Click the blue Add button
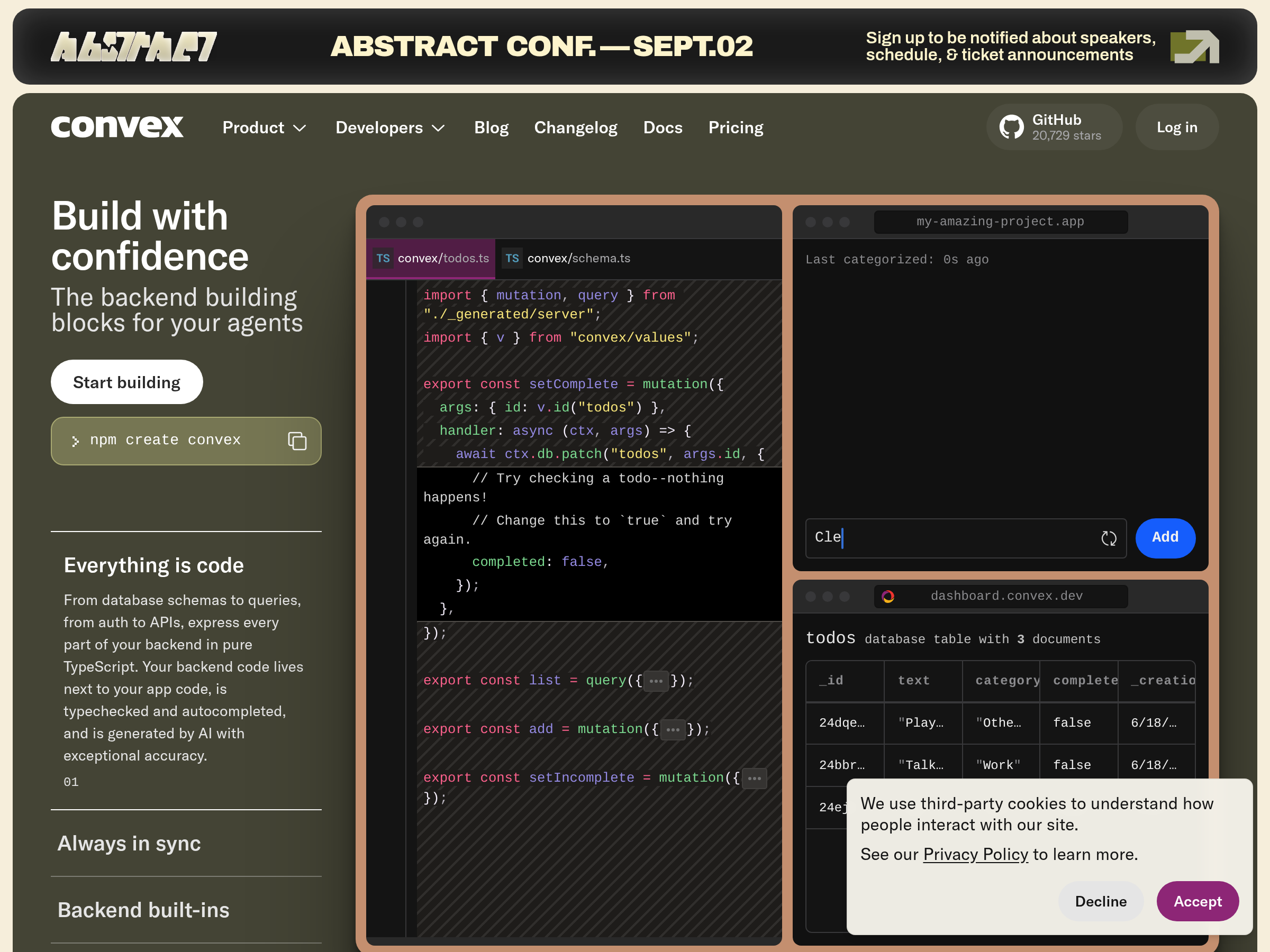 click(1165, 538)
